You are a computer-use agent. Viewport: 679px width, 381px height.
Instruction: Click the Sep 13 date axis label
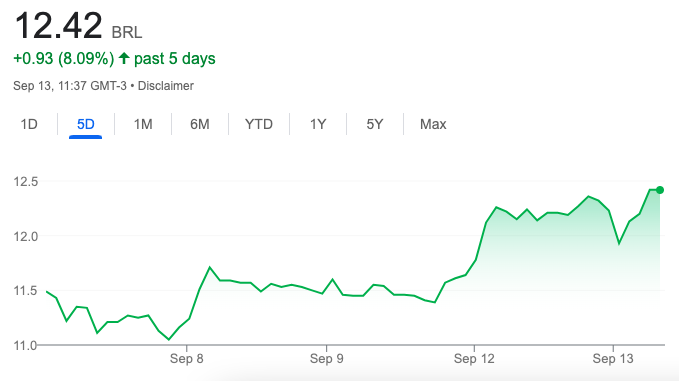pos(613,358)
